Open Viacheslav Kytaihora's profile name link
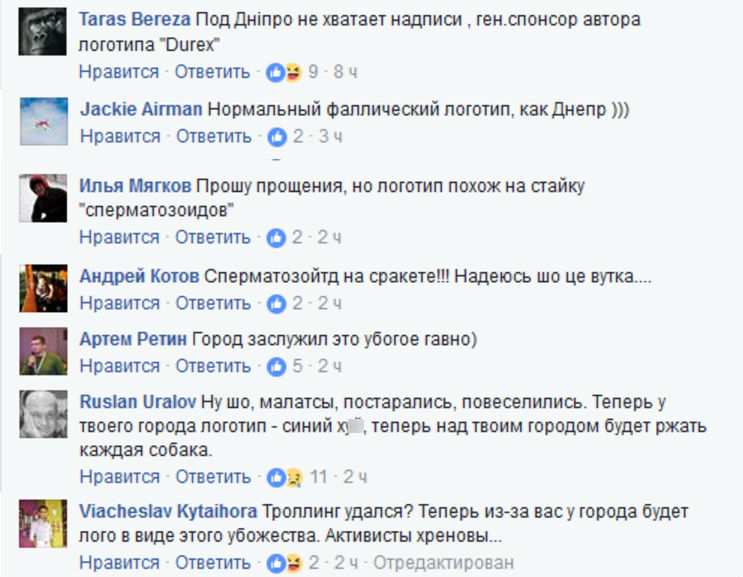The height and width of the screenshot is (577, 743). pos(169,511)
